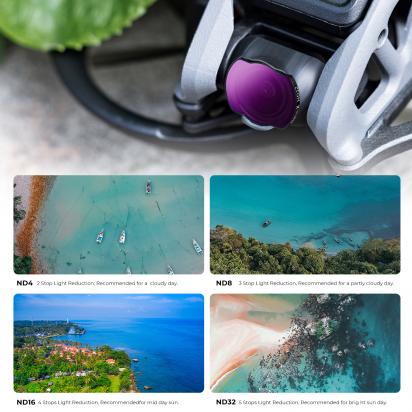Click the ND4 aerial boats photo
Screen dimensions: 412x412
pyautogui.click(x=109, y=224)
